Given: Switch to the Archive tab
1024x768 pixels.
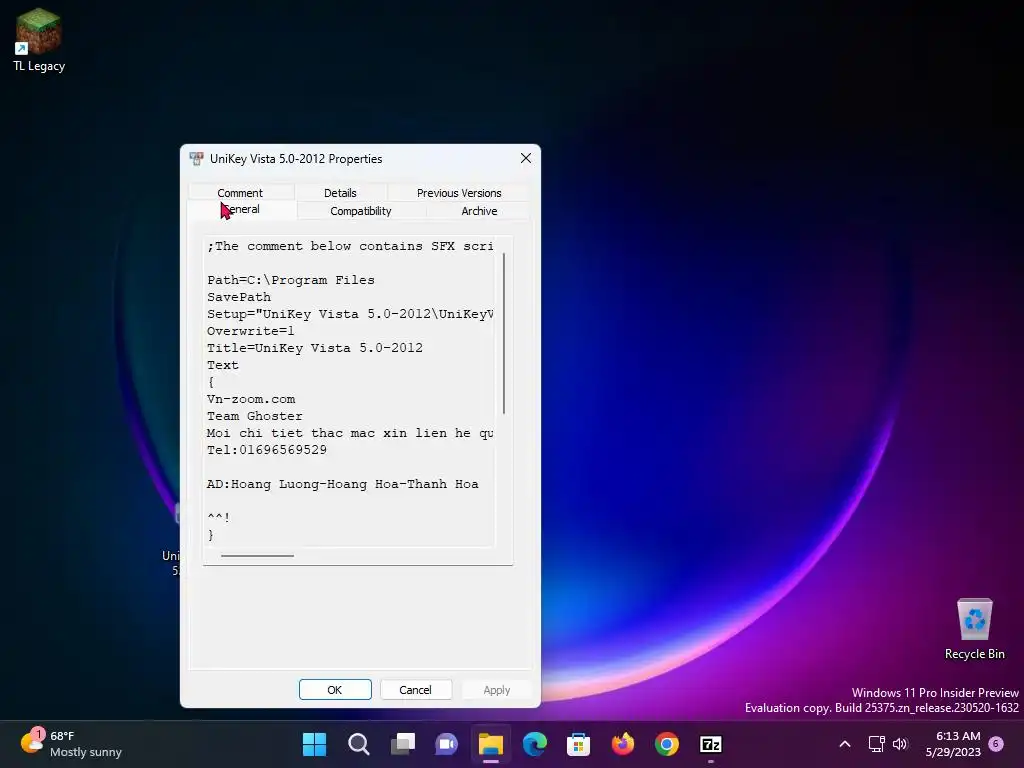Looking at the screenshot, I should pyautogui.click(x=479, y=211).
